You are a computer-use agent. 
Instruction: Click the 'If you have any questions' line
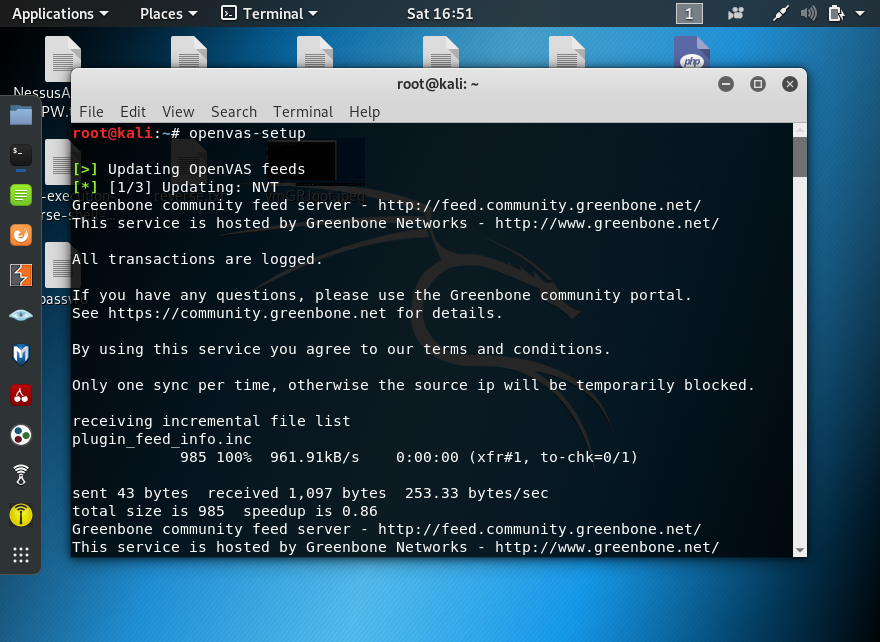382,295
